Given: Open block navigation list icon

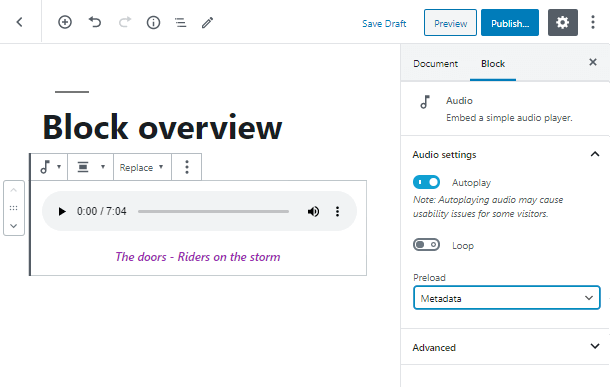Looking at the screenshot, I should [x=180, y=23].
